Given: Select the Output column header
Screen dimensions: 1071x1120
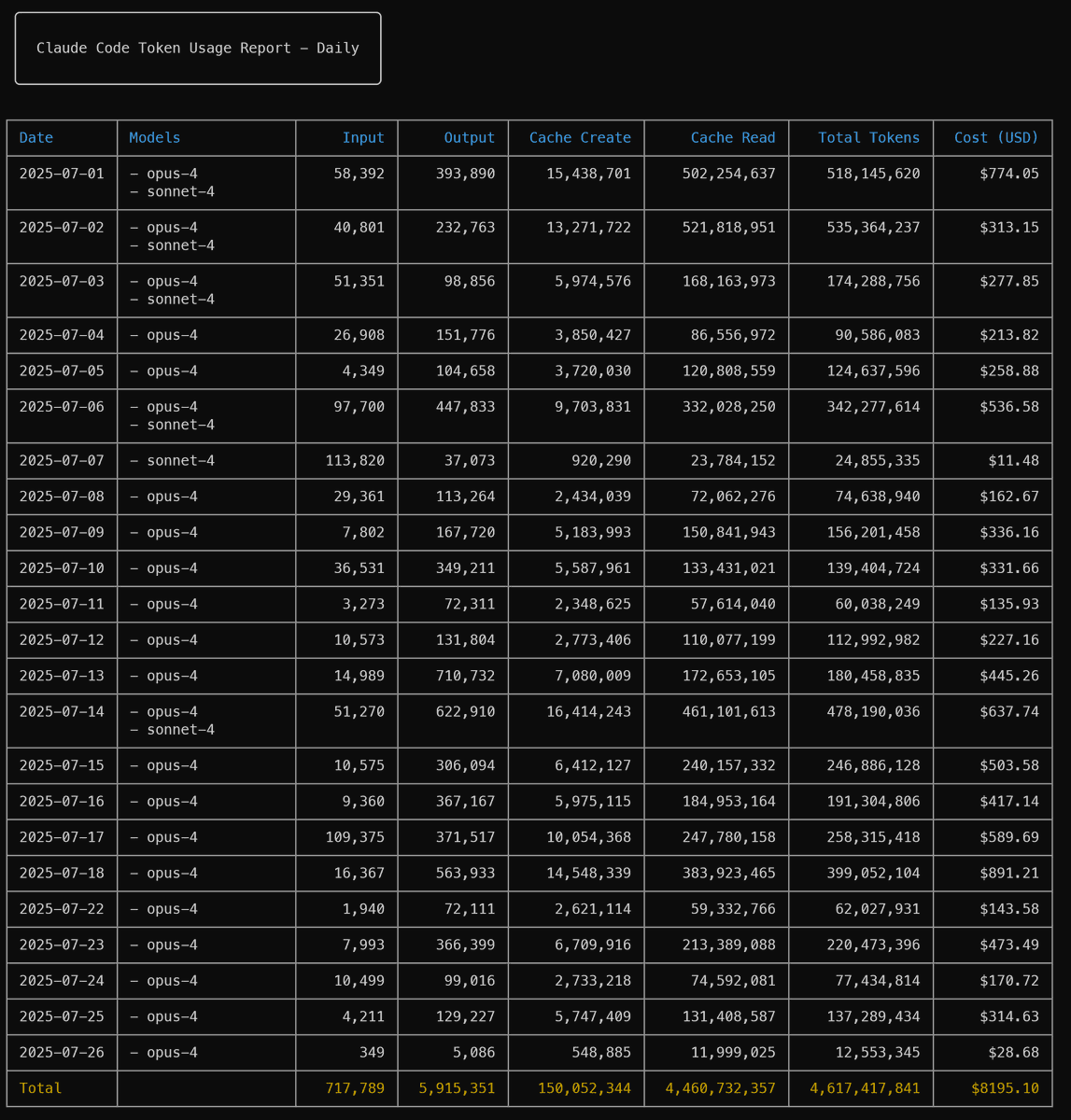Looking at the screenshot, I should point(470,138).
